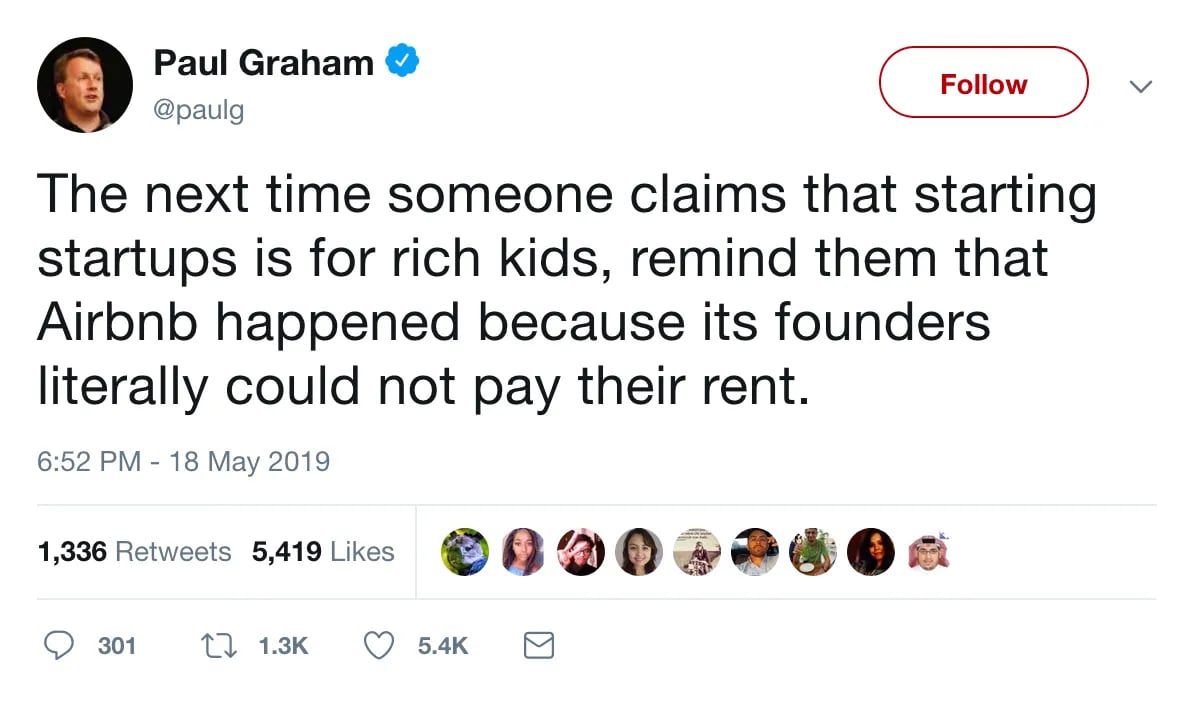Click the 5.4K likes count
This screenshot has height=702, width=1204.
[443, 646]
